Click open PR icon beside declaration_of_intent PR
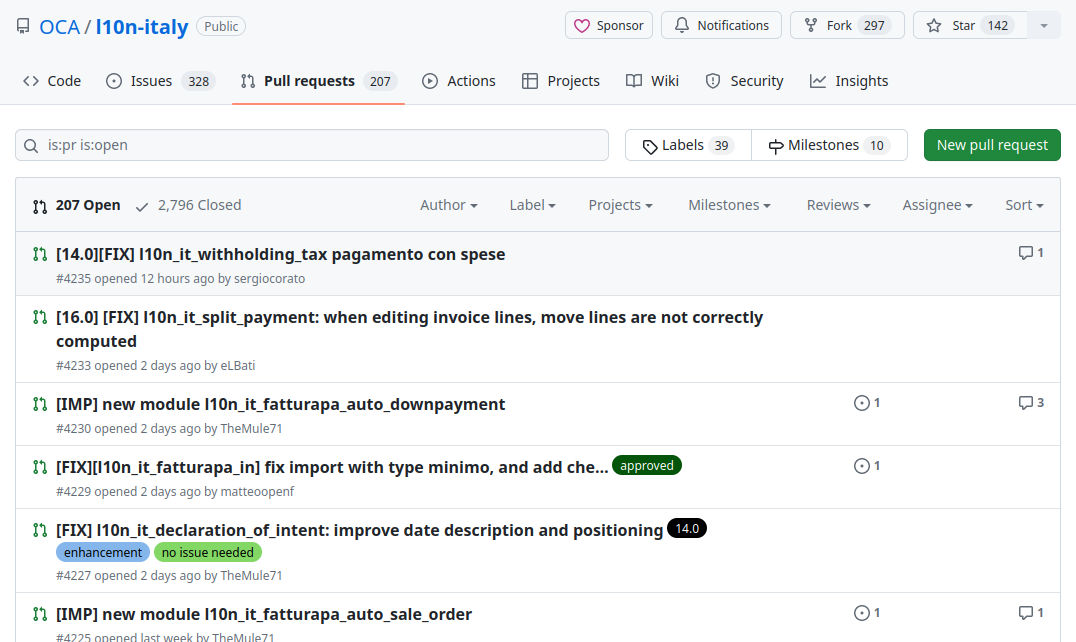Image resolution: width=1076 pixels, height=642 pixels. tap(40, 530)
